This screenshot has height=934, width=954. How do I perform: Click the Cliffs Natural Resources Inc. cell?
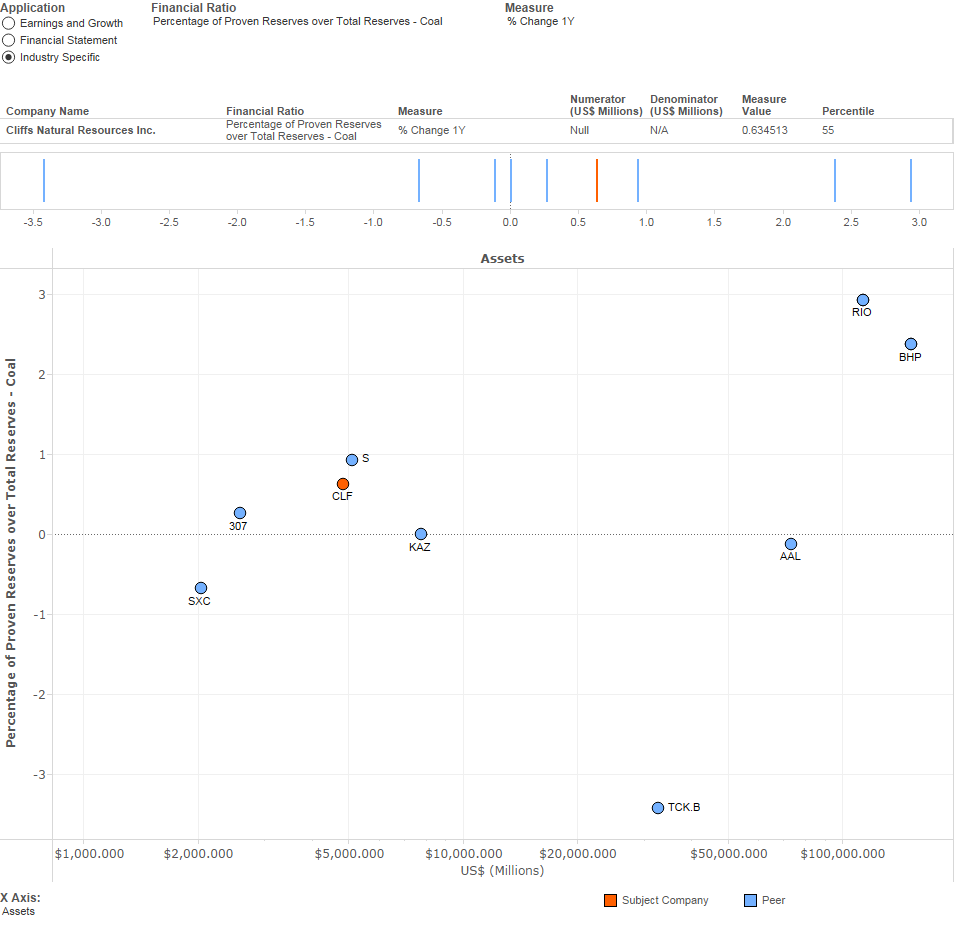tap(81, 130)
